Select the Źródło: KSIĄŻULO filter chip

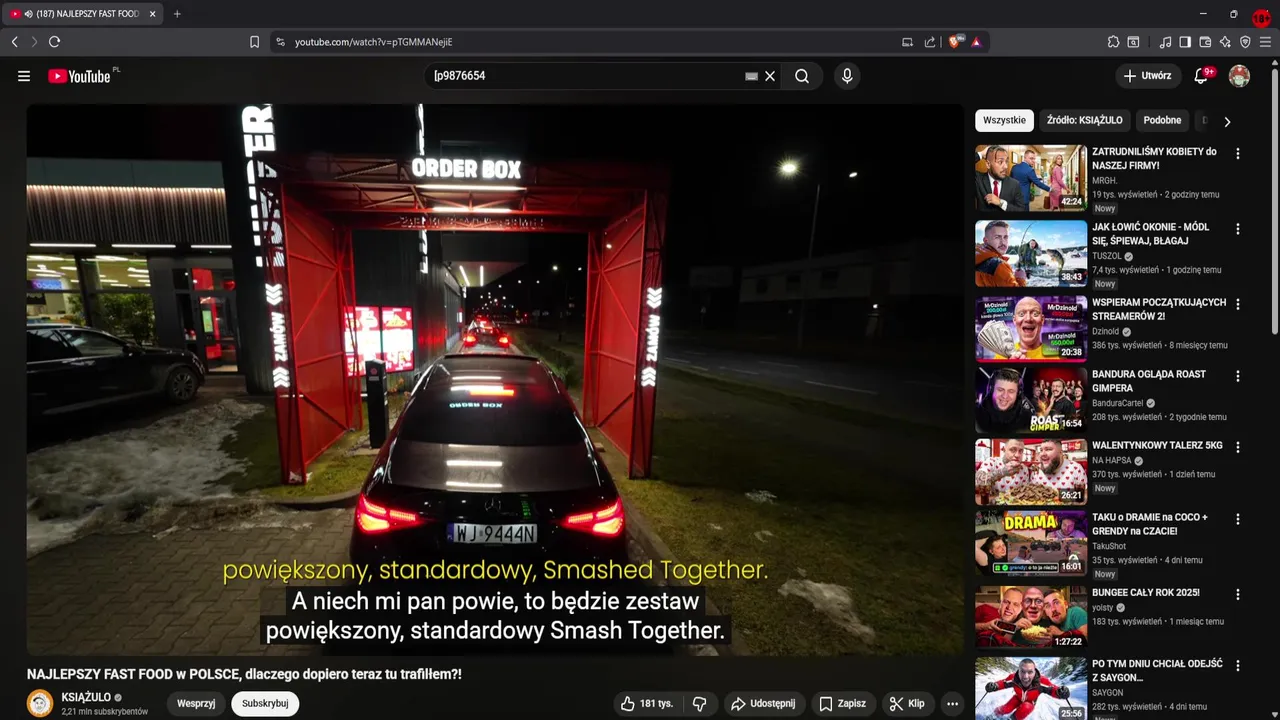click(1085, 120)
